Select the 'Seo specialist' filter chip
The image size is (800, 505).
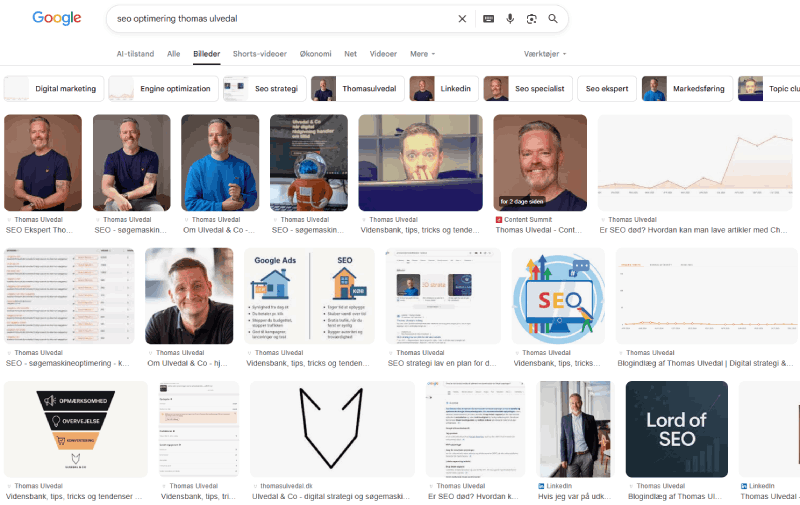pyautogui.click(x=528, y=89)
